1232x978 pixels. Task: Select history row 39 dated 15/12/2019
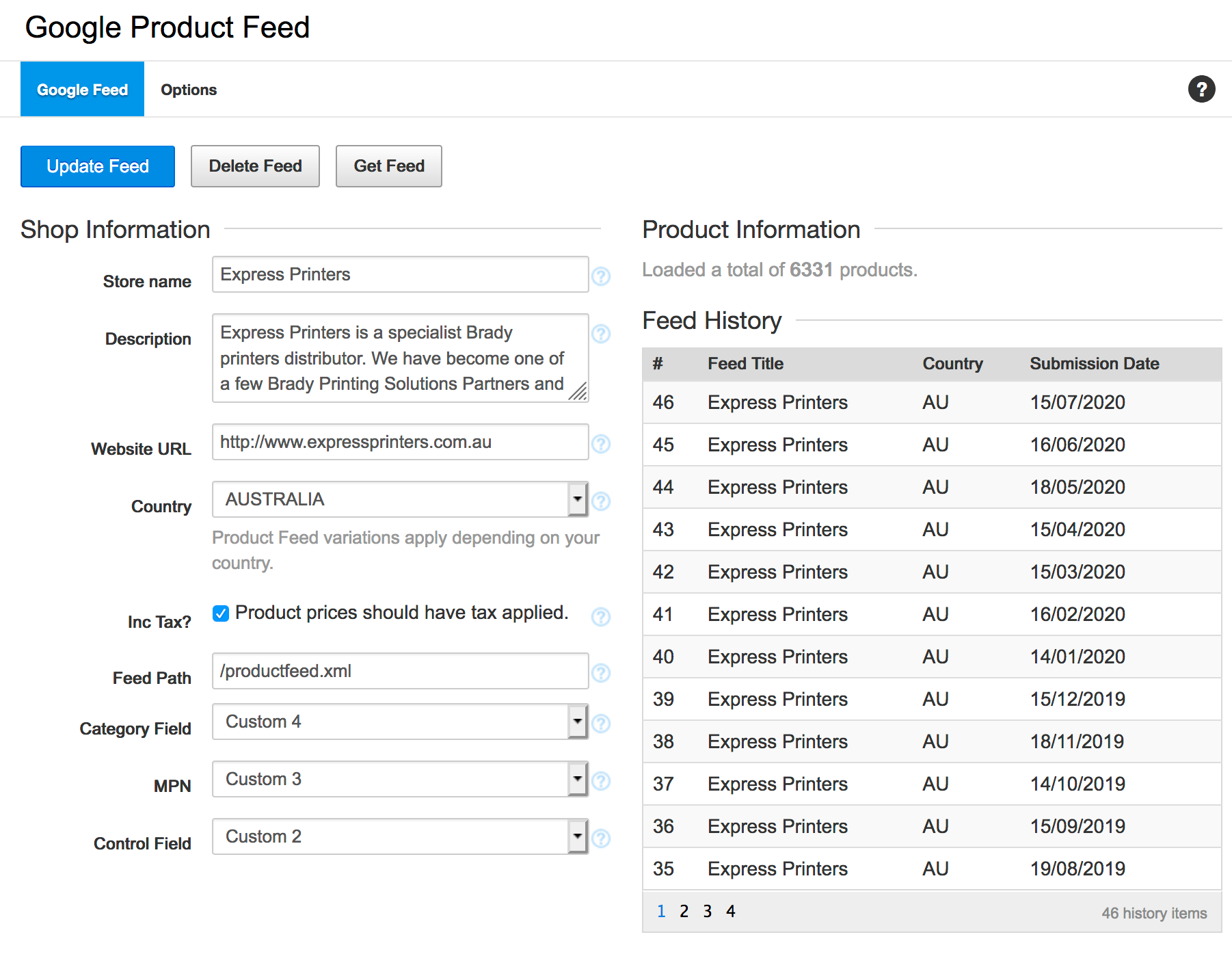[932, 699]
